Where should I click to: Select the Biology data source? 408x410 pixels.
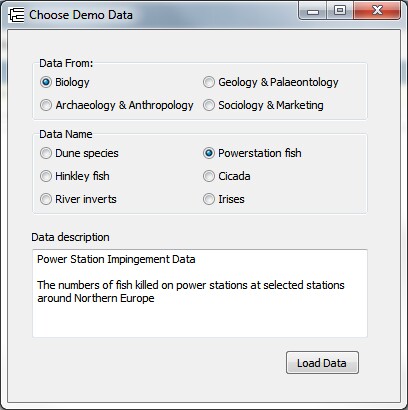pyautogui.click(x=65, y=82)
